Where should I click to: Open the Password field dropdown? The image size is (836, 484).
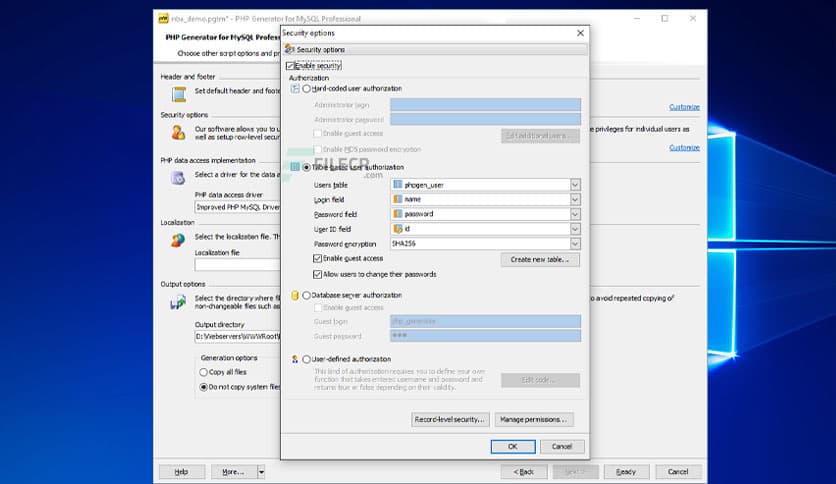[575, 214]
